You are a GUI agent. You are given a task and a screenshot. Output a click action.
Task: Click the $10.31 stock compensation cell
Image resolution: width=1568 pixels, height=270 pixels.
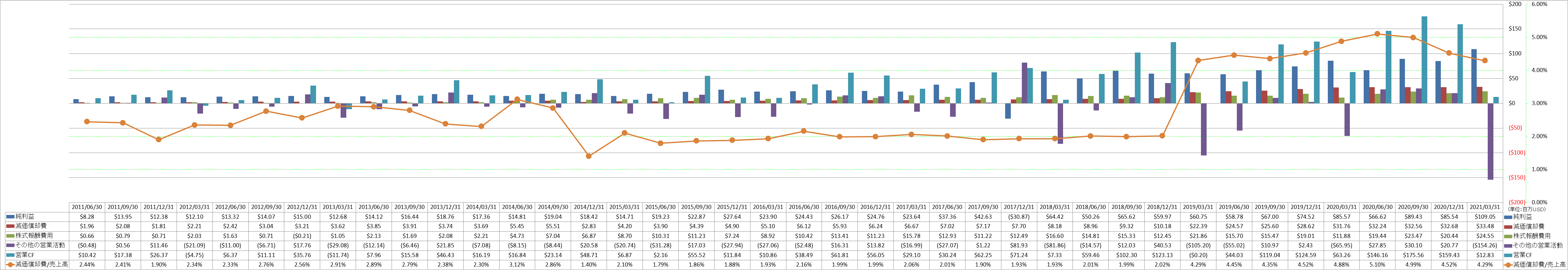(660, 235)
